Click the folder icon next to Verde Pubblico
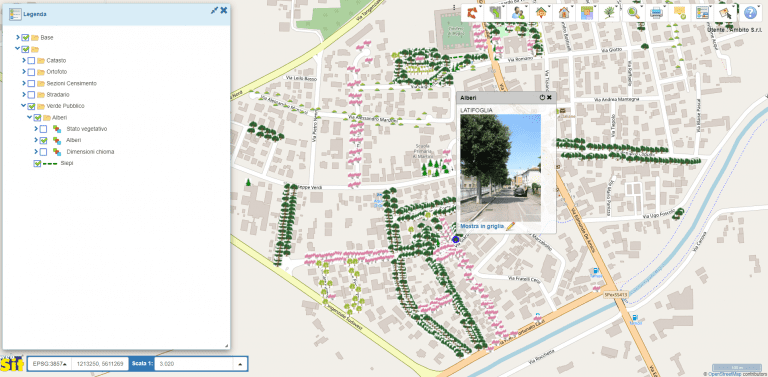This screenshot has height=377, width=768. 41,106
